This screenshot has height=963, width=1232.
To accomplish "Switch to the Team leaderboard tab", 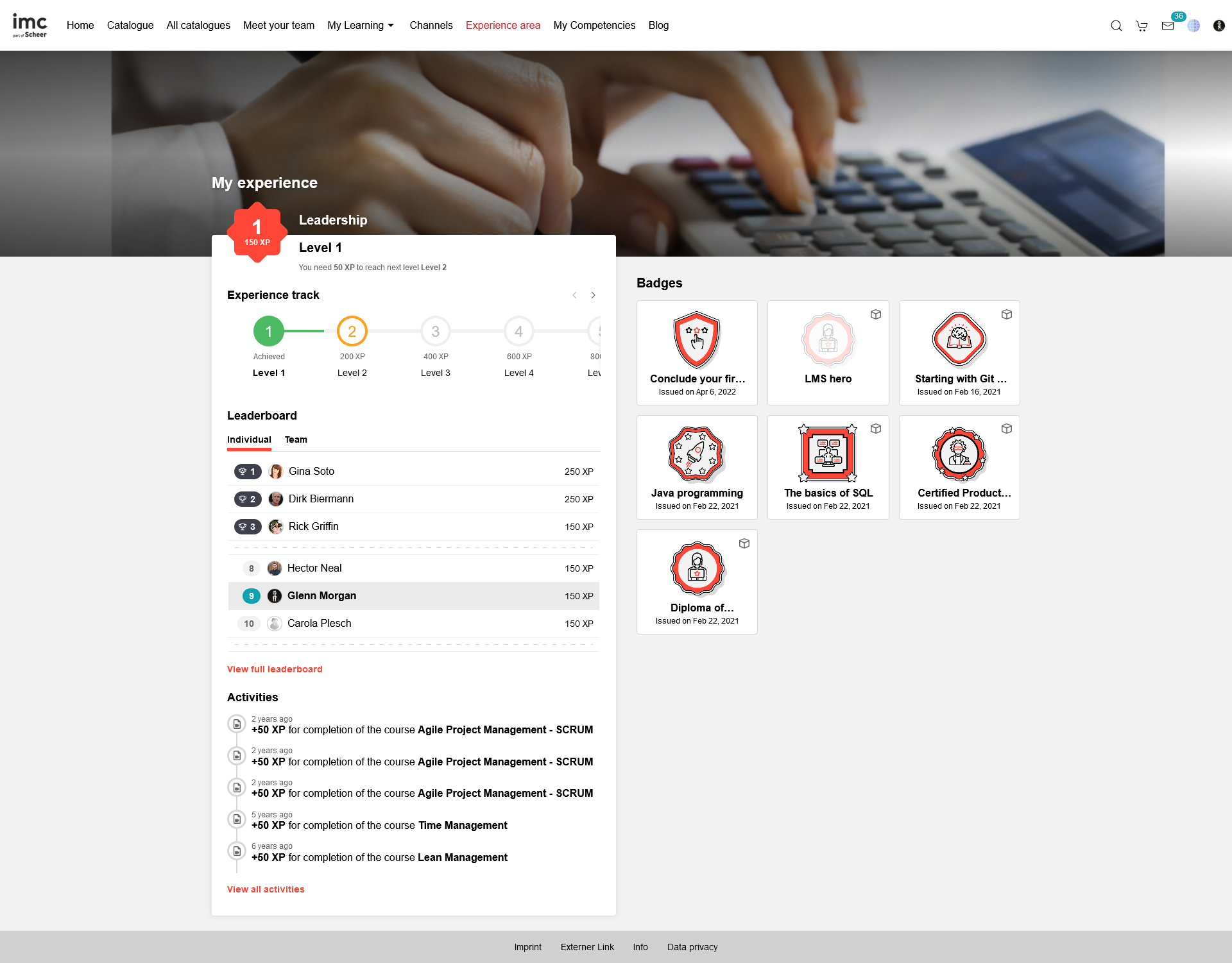I will pos(296,439).
